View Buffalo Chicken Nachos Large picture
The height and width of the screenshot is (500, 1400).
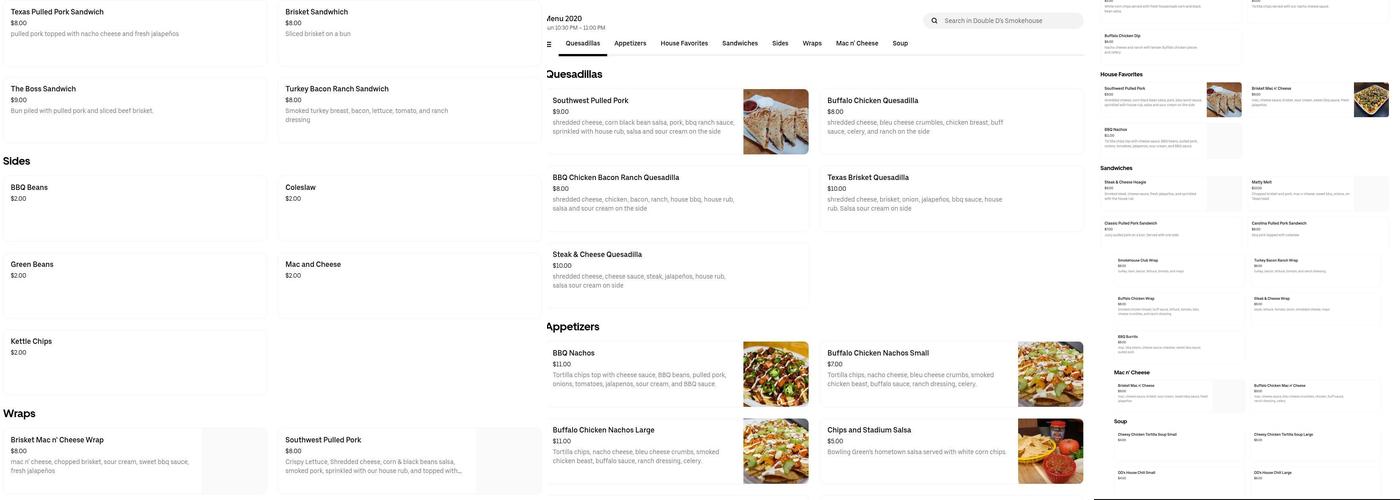pyautogui.click(x=775, y=451)
